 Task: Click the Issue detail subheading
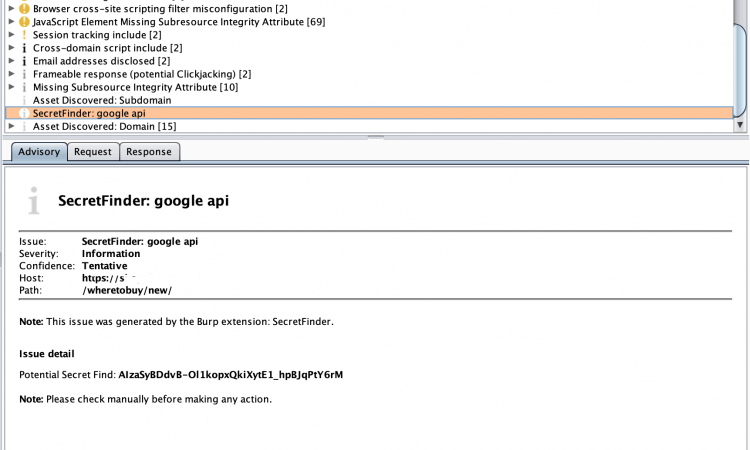pyautogui.click(x=47, y=354)
